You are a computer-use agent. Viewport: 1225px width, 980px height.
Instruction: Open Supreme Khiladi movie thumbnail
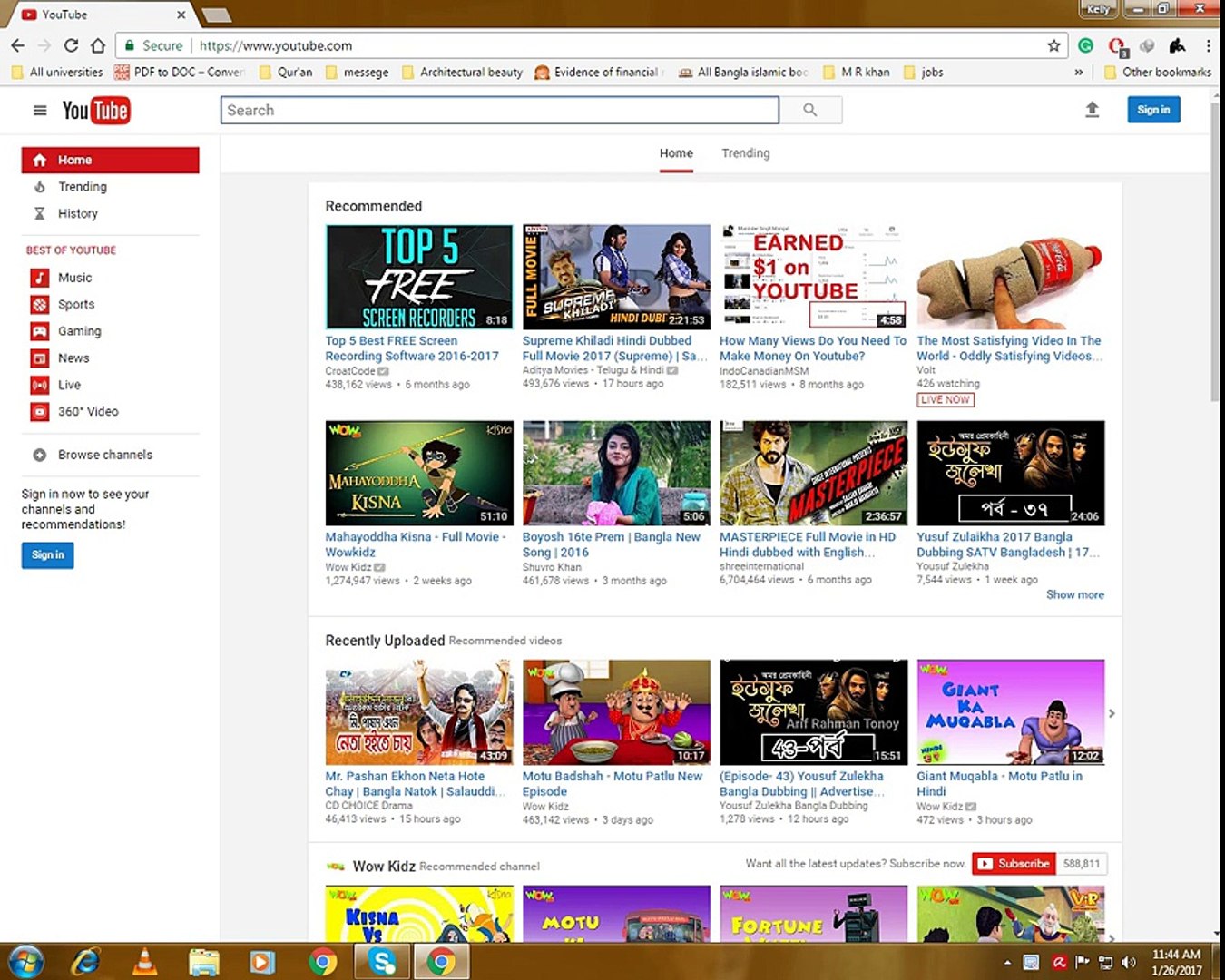point(616,277)
